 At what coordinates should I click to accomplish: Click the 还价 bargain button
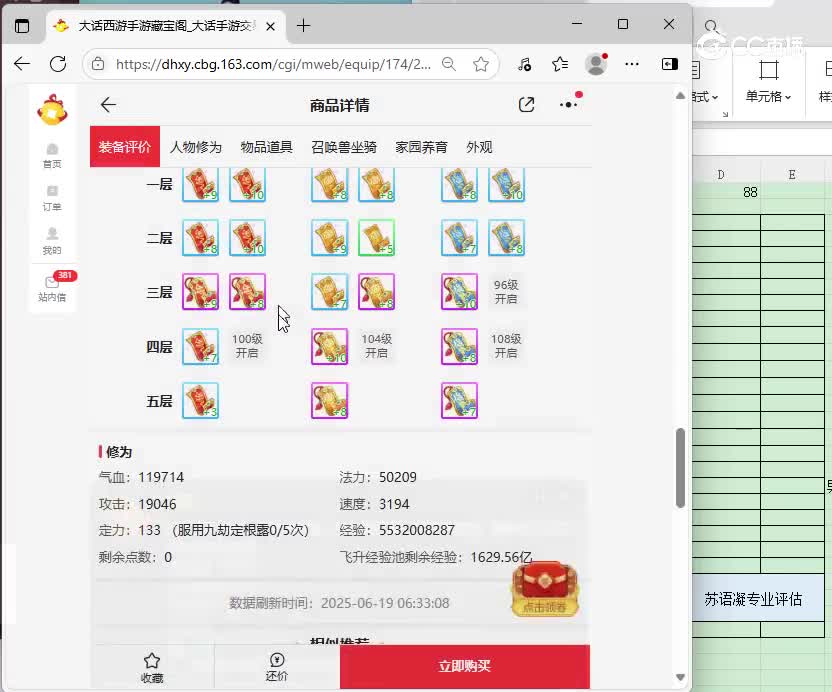277,667
